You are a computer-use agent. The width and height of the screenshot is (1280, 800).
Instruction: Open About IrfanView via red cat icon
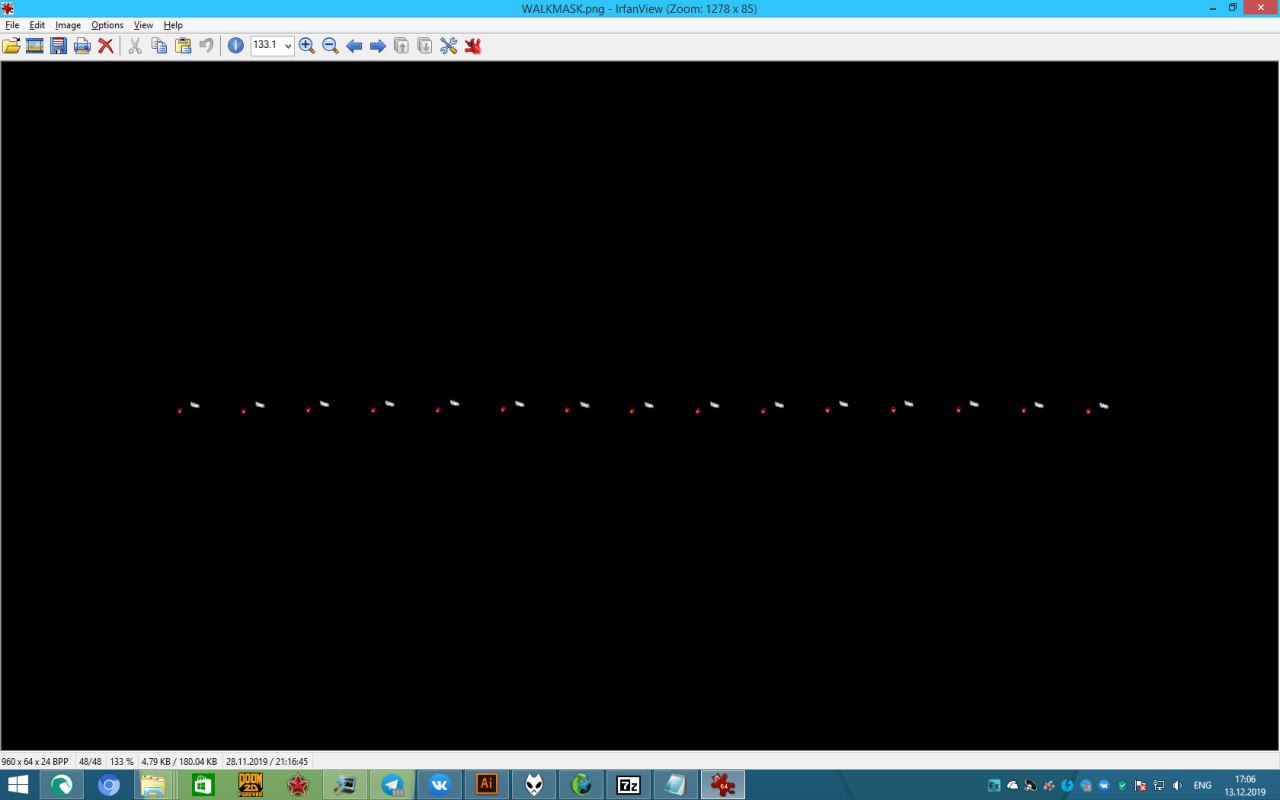[x=473, y=45]
